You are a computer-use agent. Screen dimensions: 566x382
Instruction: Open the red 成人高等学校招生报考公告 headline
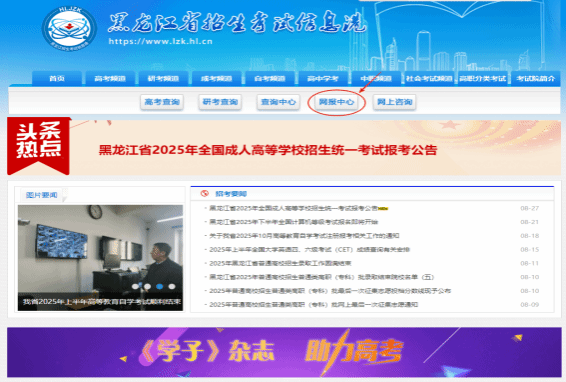(x=268, y=150)
